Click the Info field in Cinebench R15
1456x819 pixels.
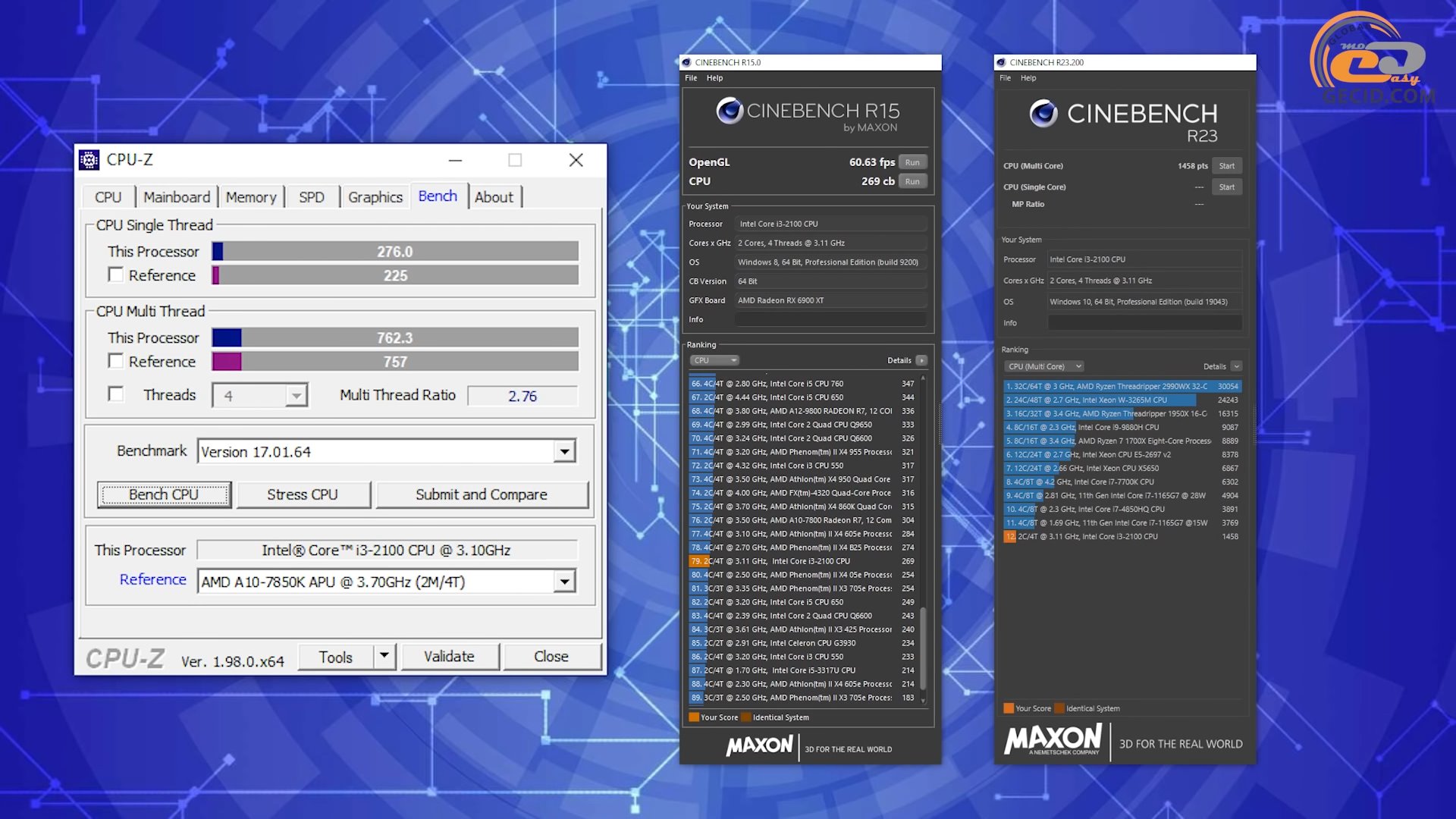[831, 319]
